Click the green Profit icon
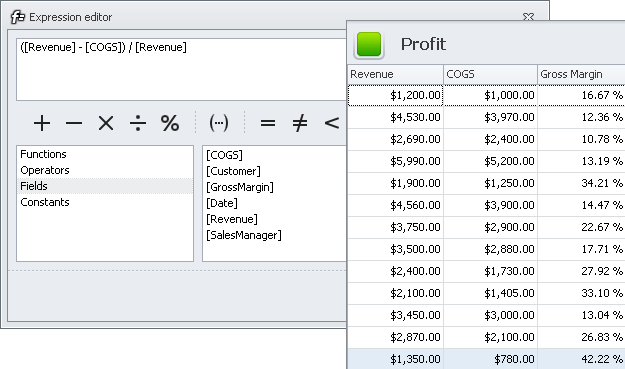This screenshot has width=625, height=369. pyautogui.click(x=369, y=45)
